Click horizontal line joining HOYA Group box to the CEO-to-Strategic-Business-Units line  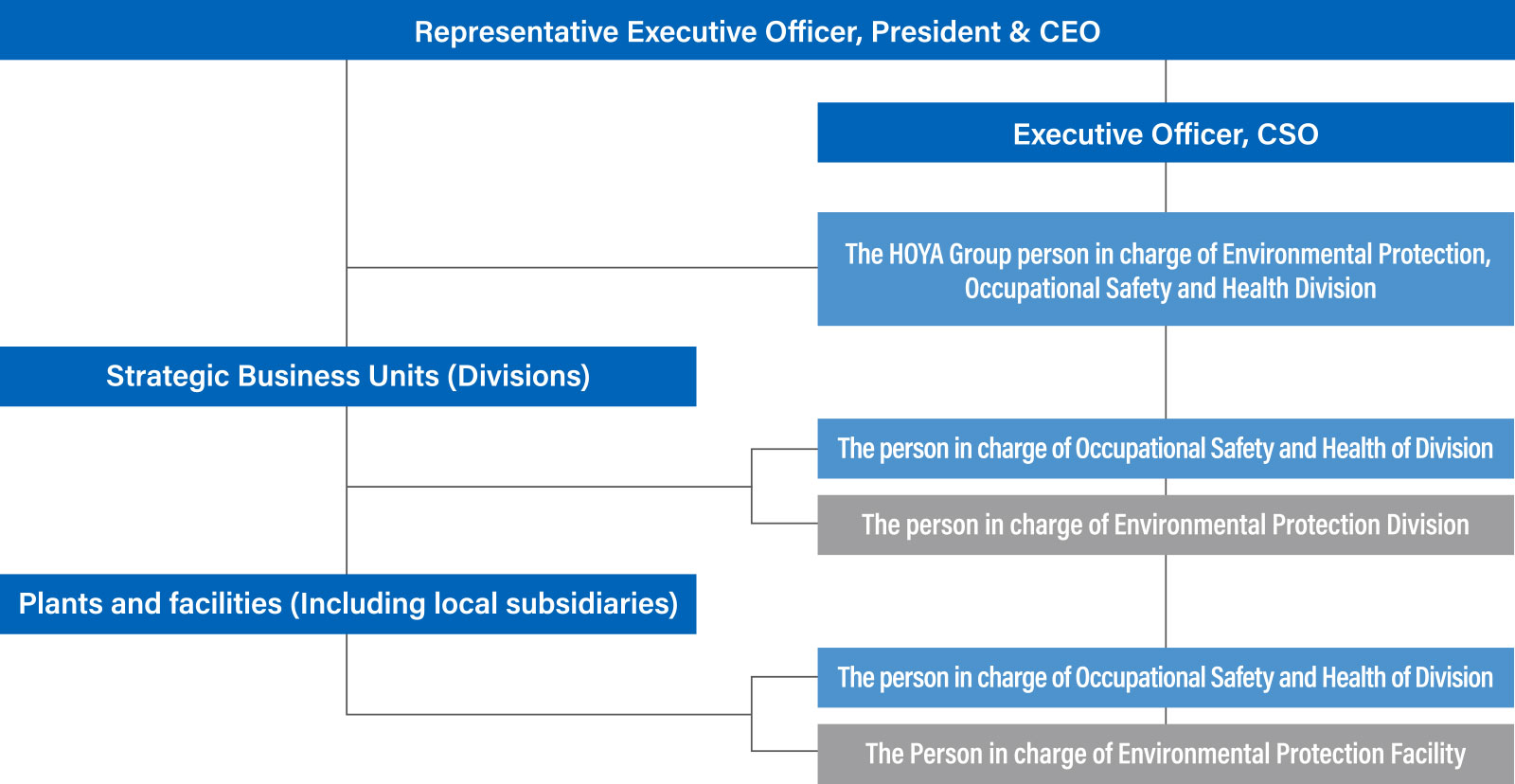click(582, 268)
